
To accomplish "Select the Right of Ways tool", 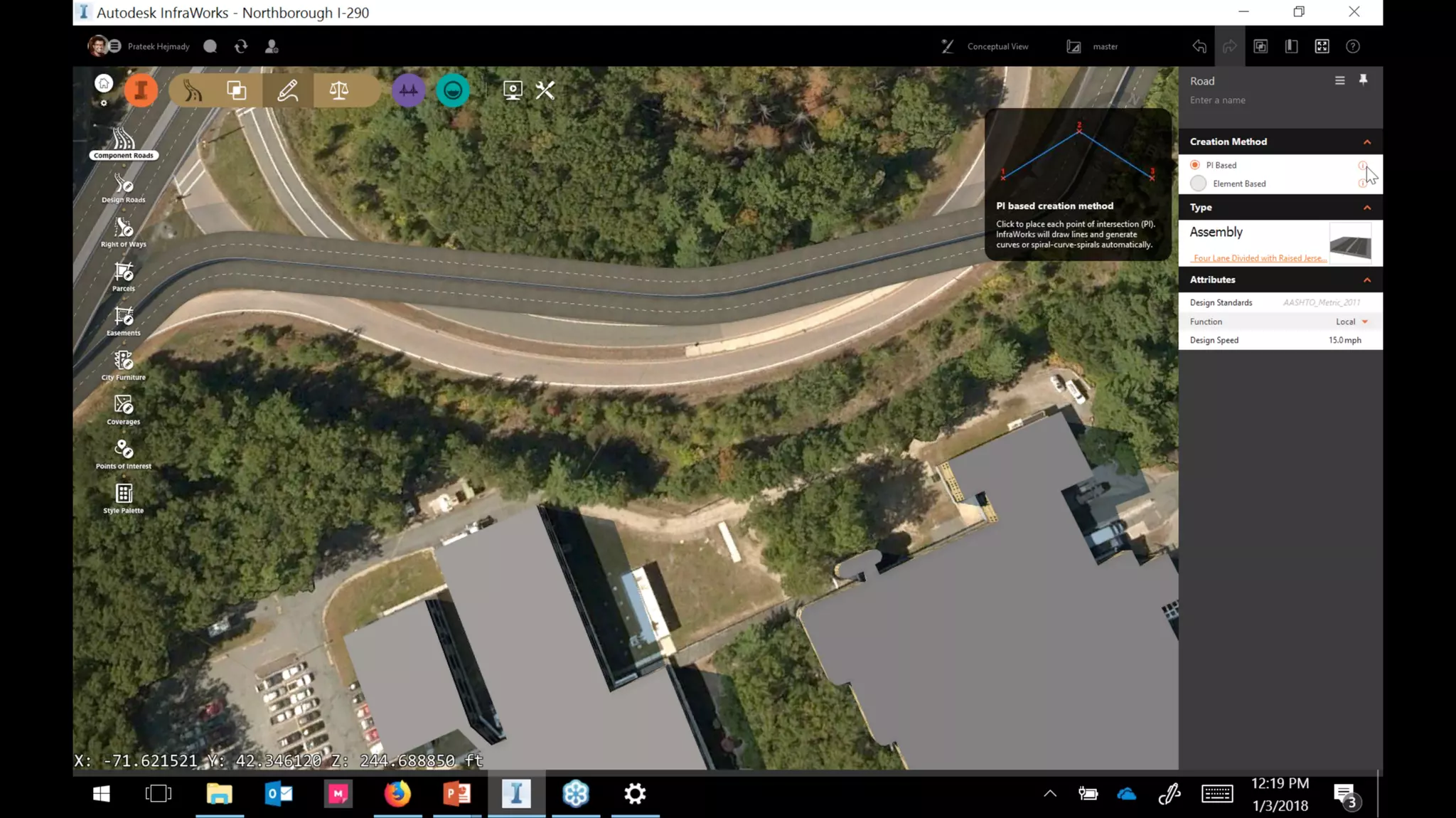I will [x=124, y=233].
